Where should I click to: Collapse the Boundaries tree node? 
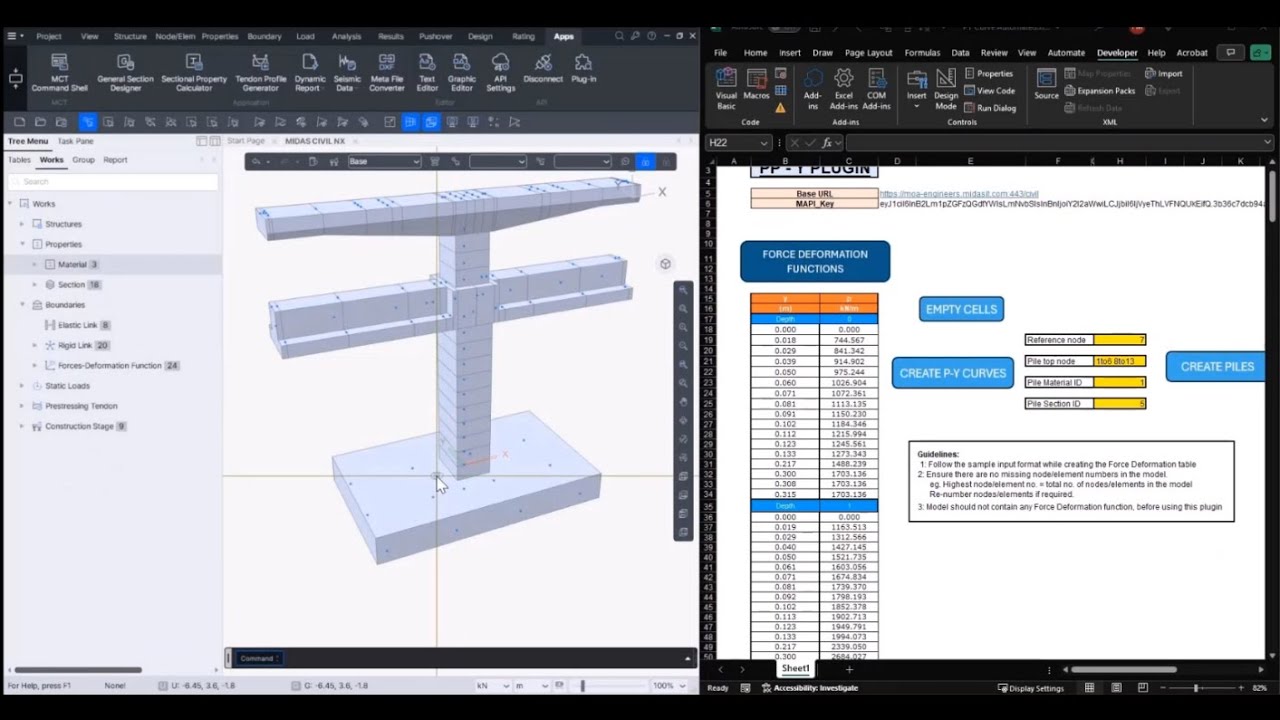[22, 305]
